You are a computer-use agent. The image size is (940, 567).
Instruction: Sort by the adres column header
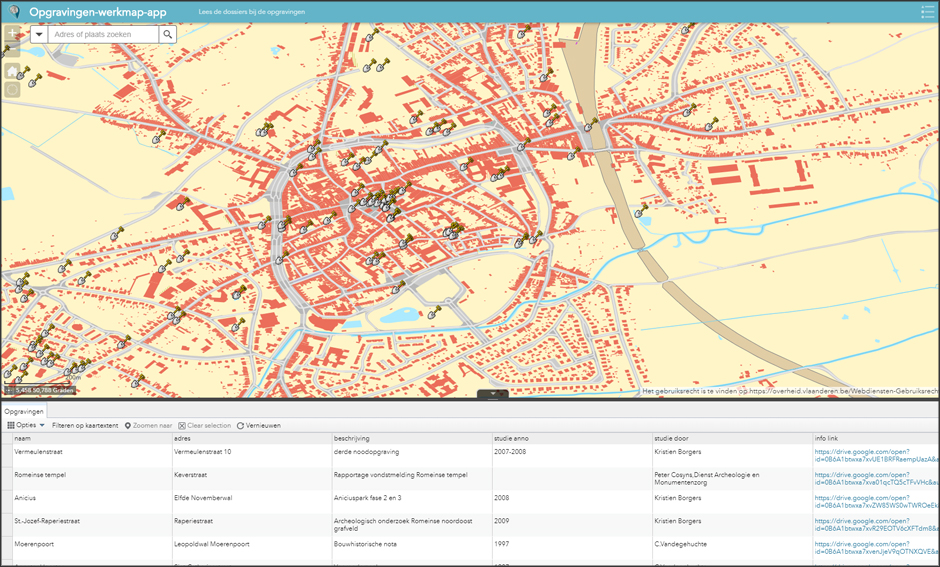click(x=252, y=439)
